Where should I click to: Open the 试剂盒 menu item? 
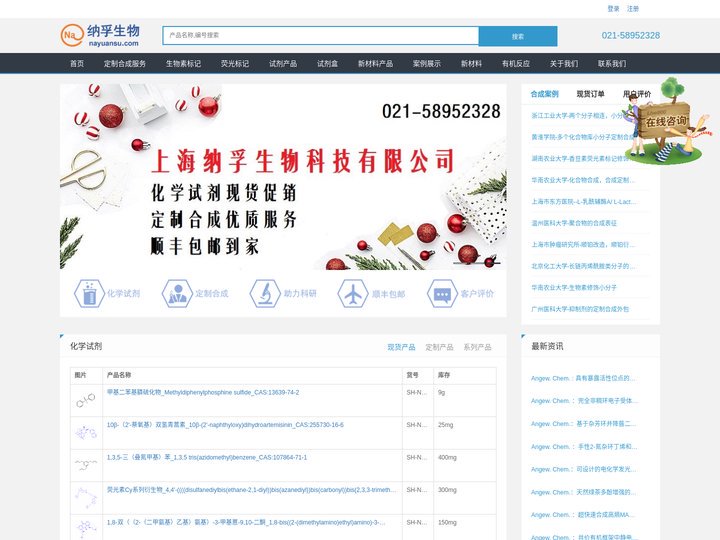[x=327, y=64]
